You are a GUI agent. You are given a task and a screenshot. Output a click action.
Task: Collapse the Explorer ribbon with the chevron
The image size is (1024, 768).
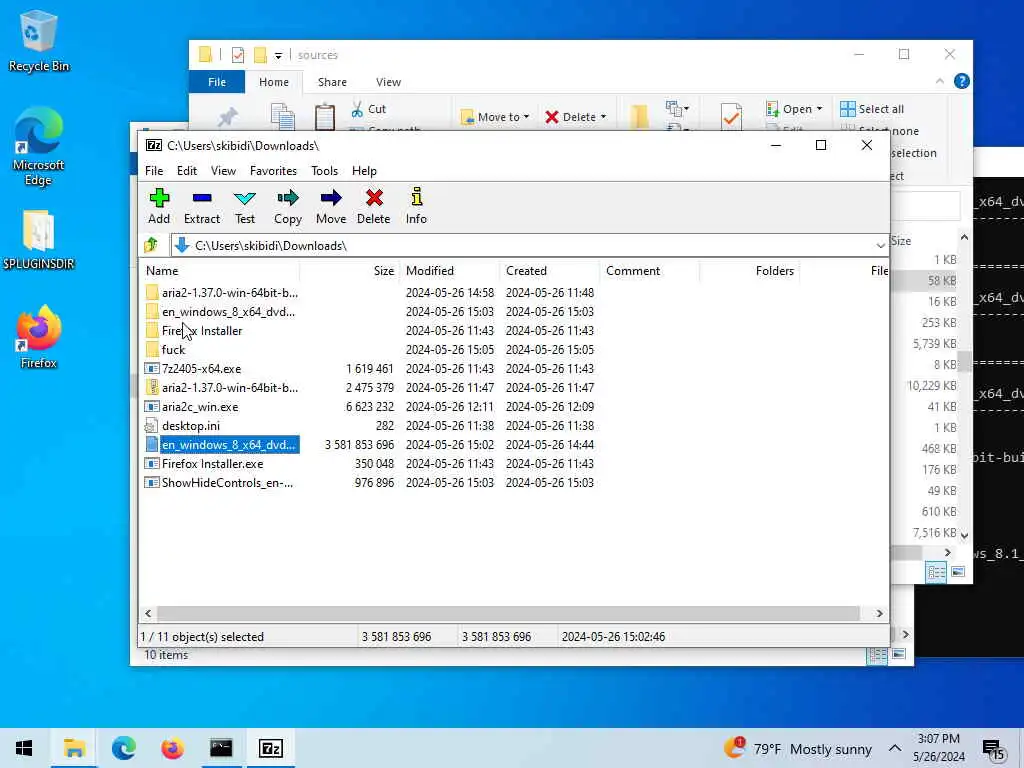tap(939, 81)
